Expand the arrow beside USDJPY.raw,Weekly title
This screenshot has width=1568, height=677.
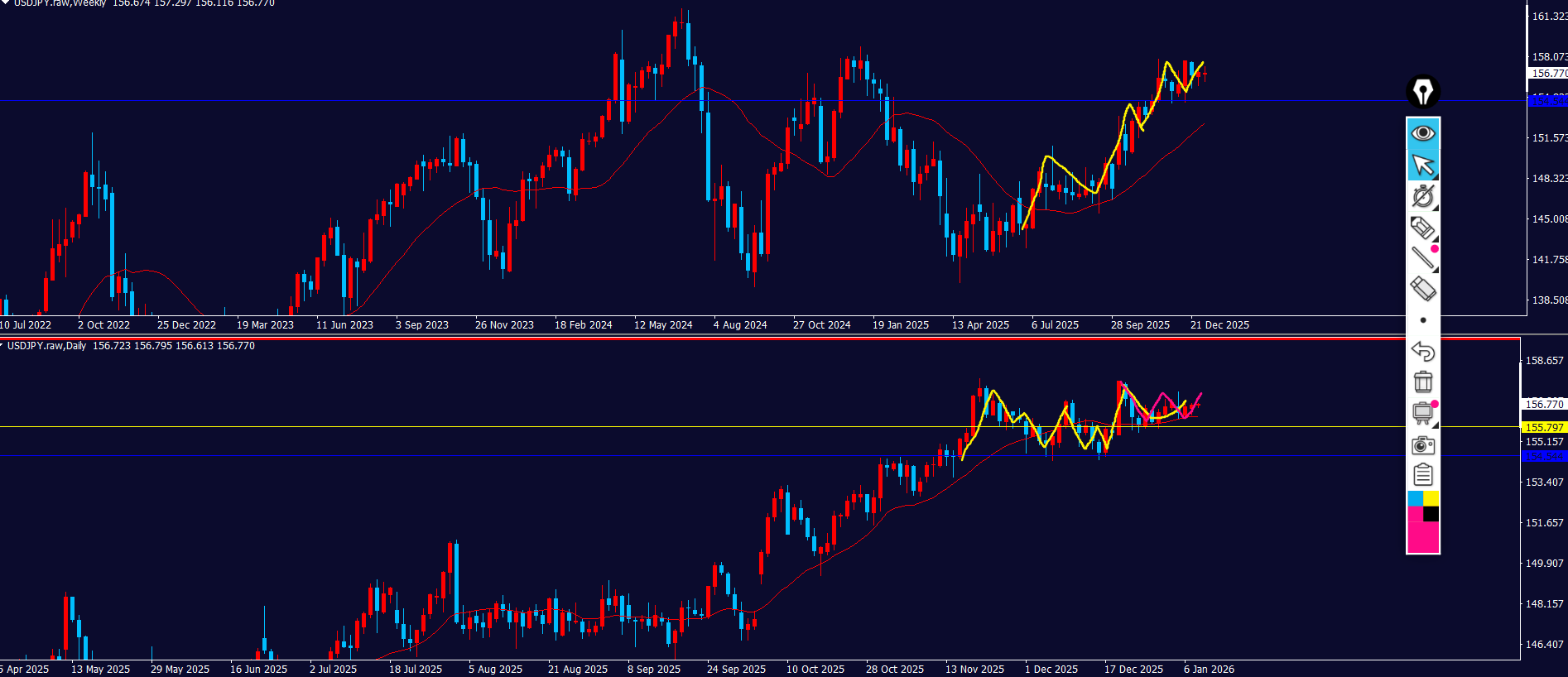coord(3,2)
